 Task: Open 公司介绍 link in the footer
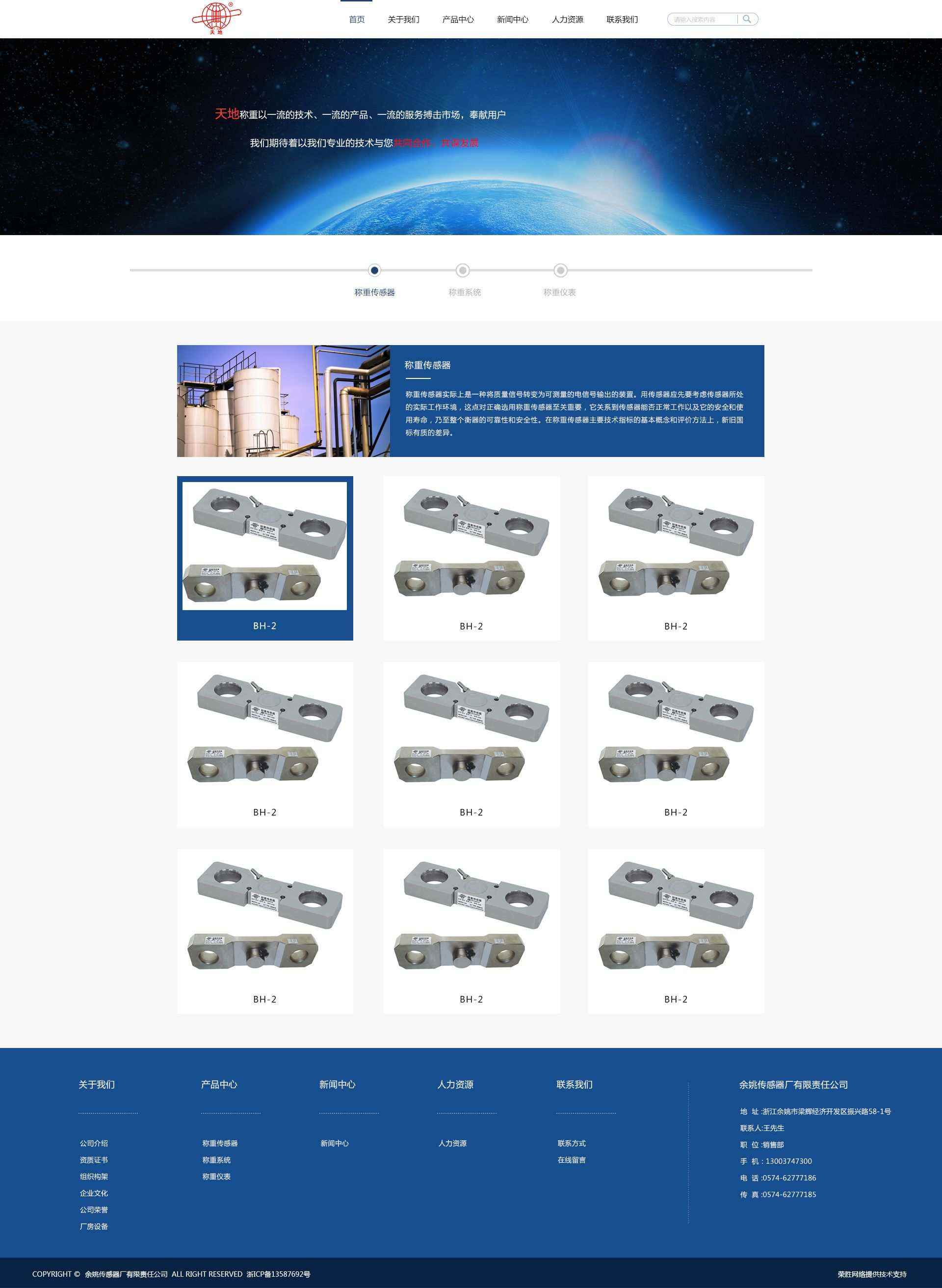(x=94, y=1143)
